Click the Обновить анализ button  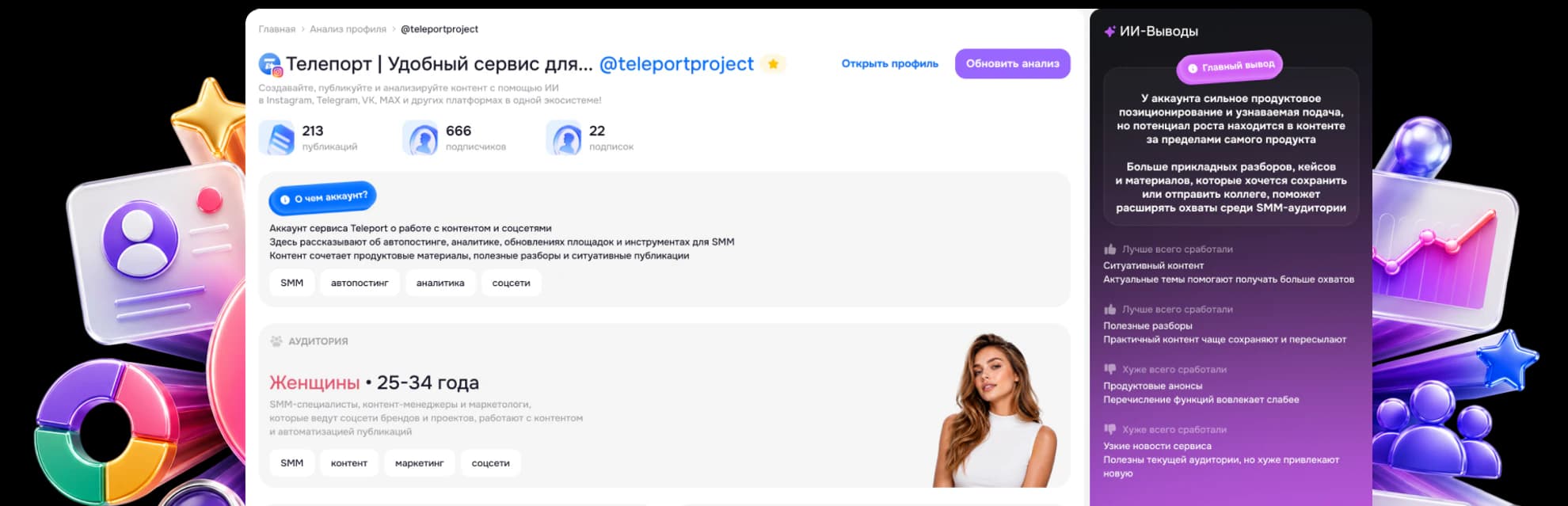[1012, 64]
